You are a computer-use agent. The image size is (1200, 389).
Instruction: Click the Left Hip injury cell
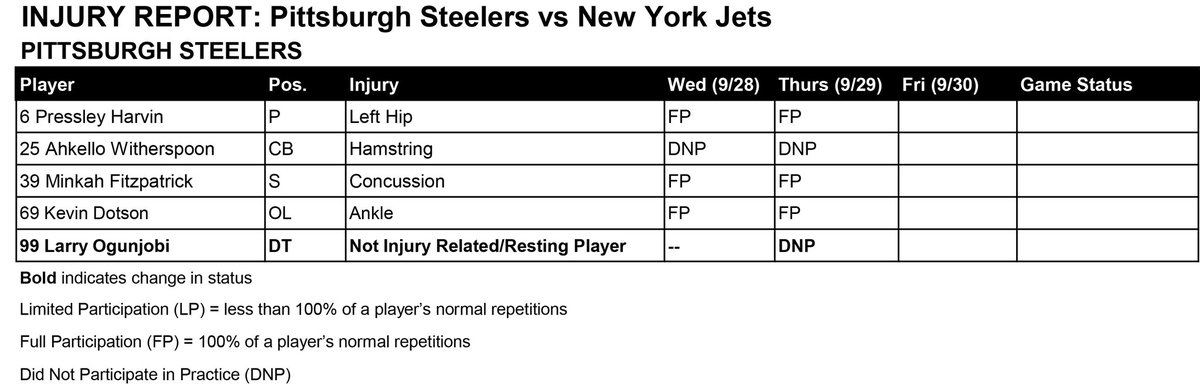504,117
